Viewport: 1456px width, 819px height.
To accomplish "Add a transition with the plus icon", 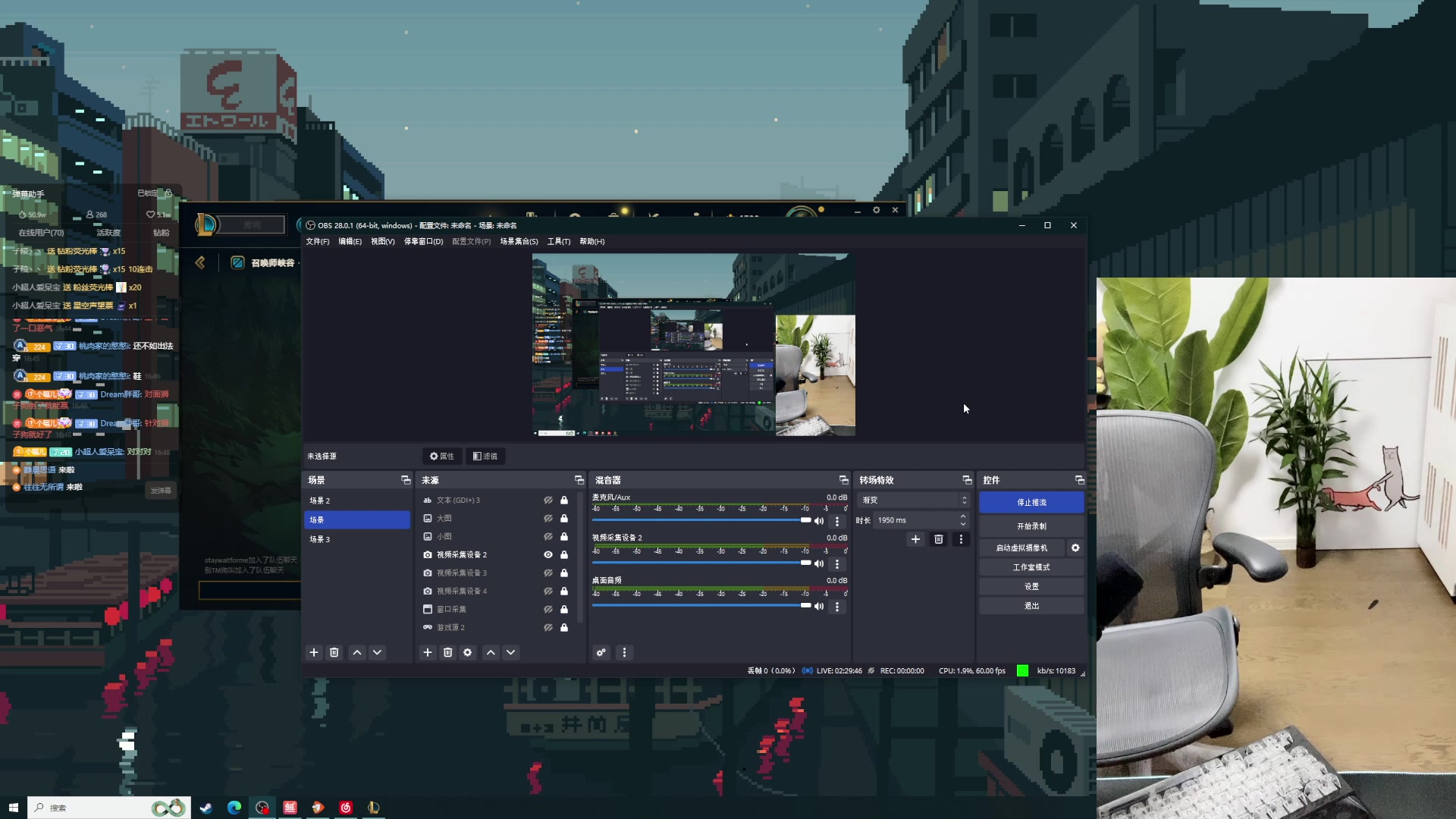I will pyautogui.click(x=915, y=539).
